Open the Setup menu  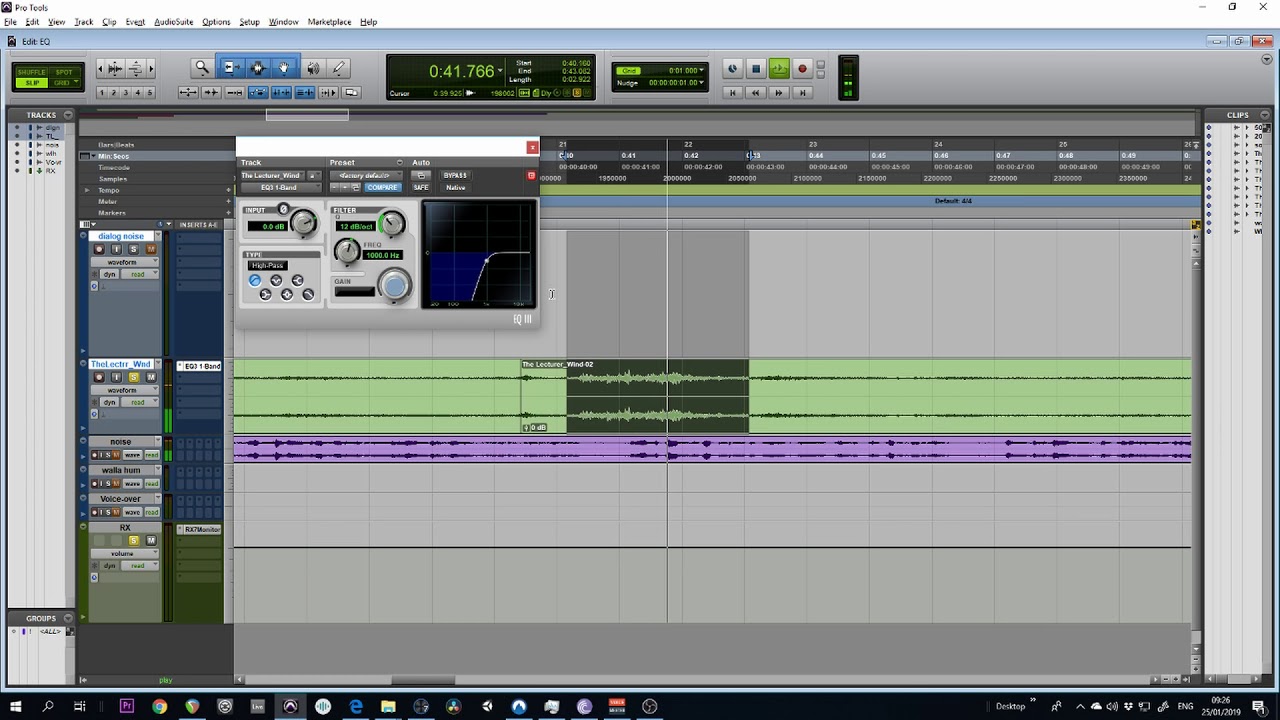coord(249,22)
